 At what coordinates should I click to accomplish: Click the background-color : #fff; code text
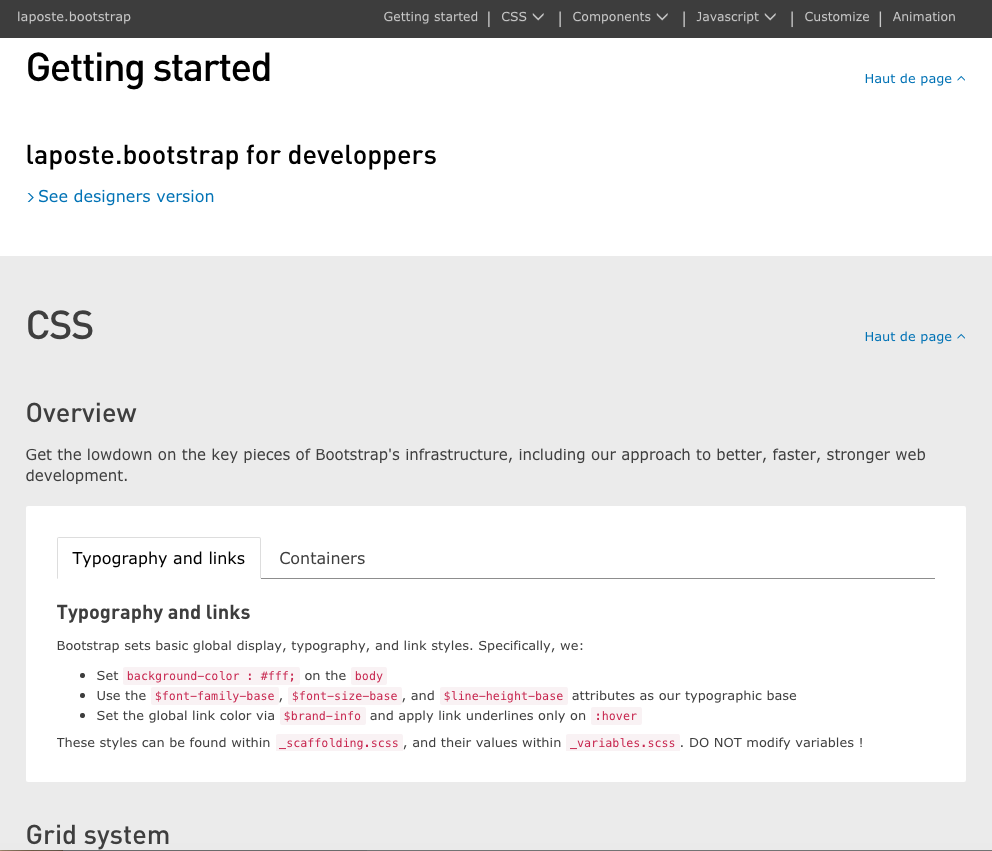(211, 676)
